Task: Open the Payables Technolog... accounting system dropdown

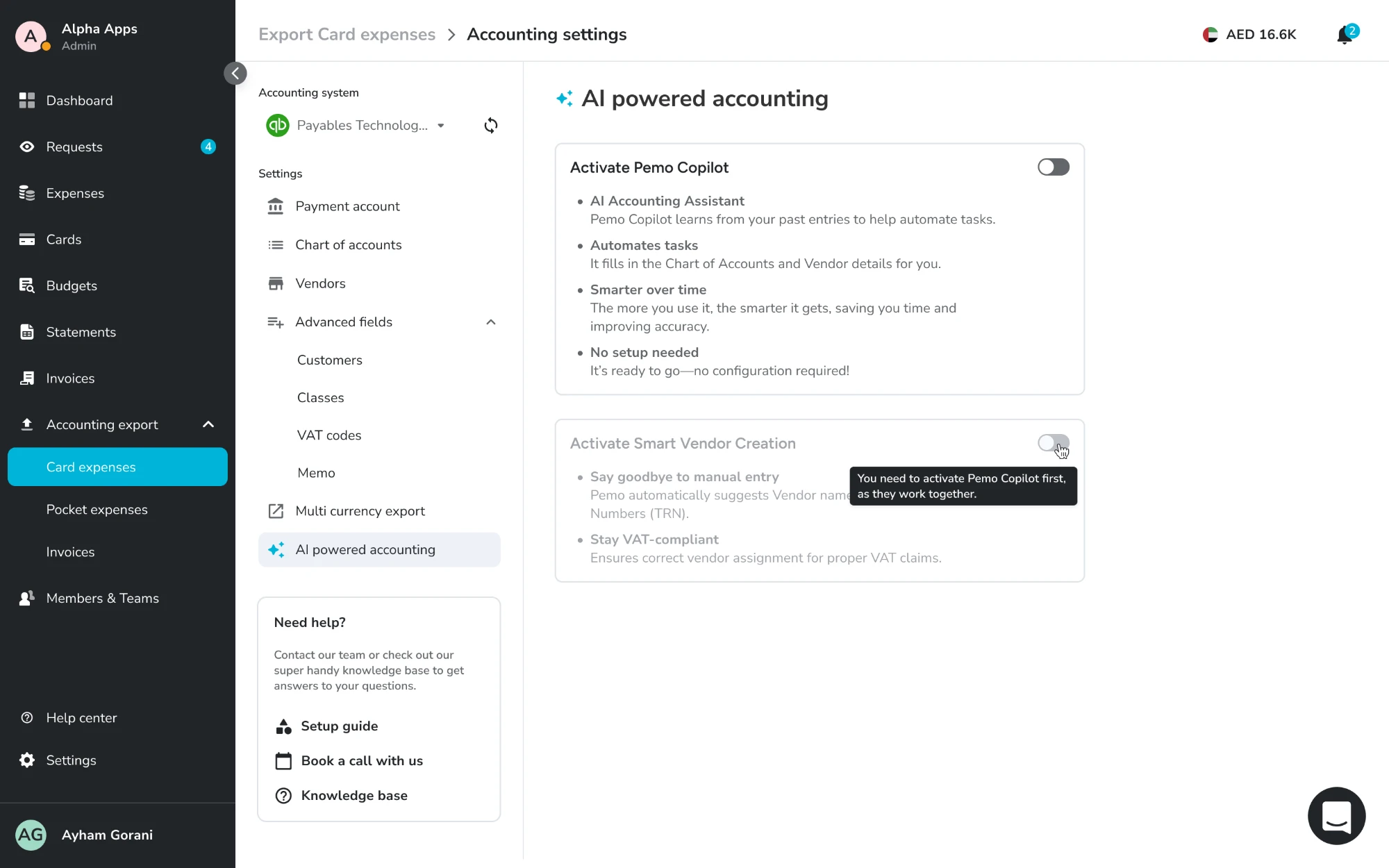Action: tap(356, 126)
